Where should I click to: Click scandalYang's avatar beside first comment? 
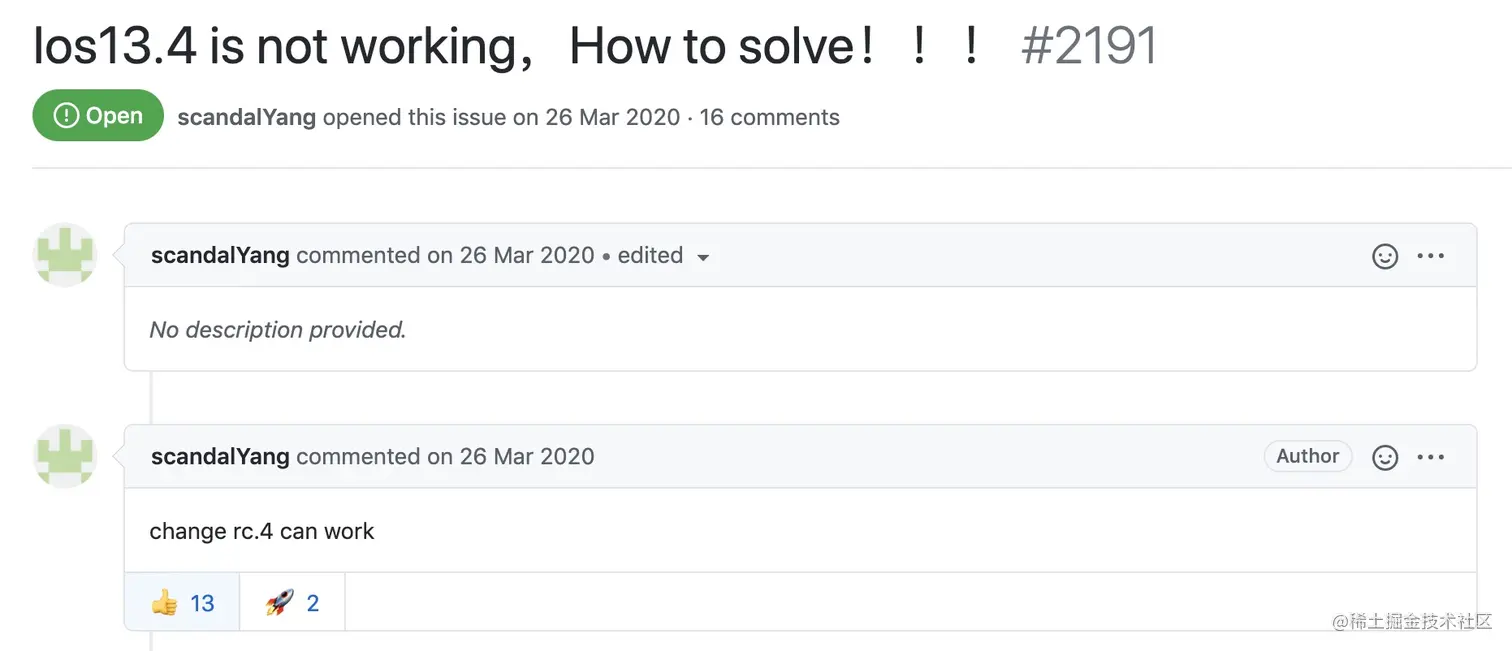coord(66,255)
